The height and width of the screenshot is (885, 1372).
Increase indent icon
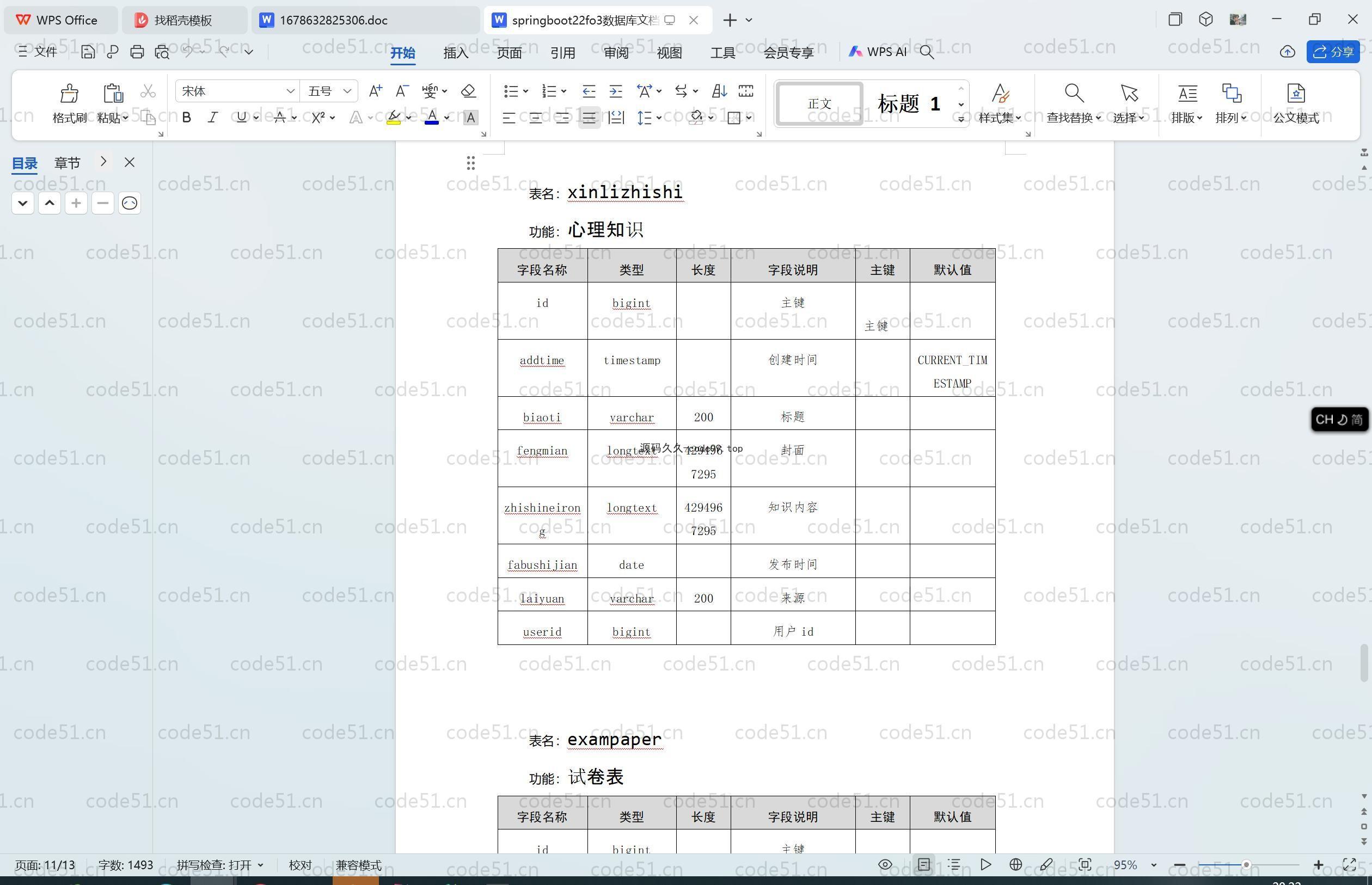(x=616, y=91)
